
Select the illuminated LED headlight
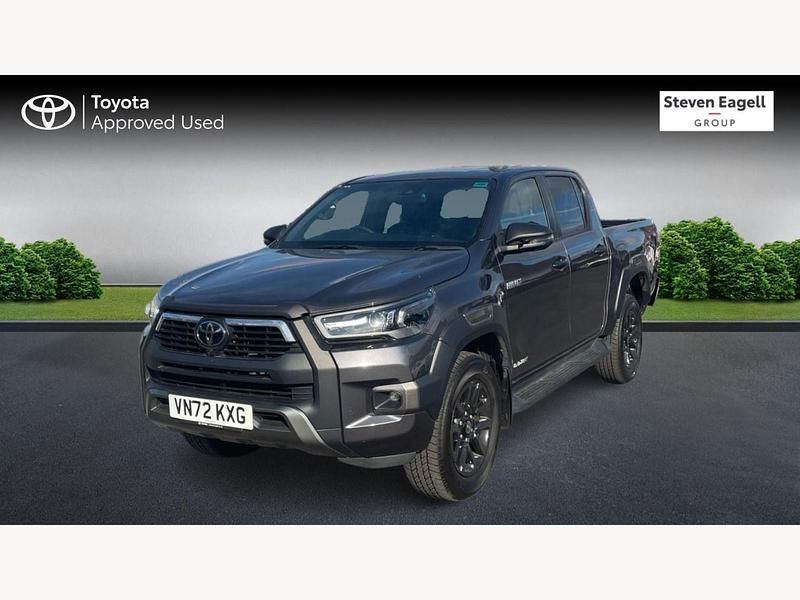375,319
